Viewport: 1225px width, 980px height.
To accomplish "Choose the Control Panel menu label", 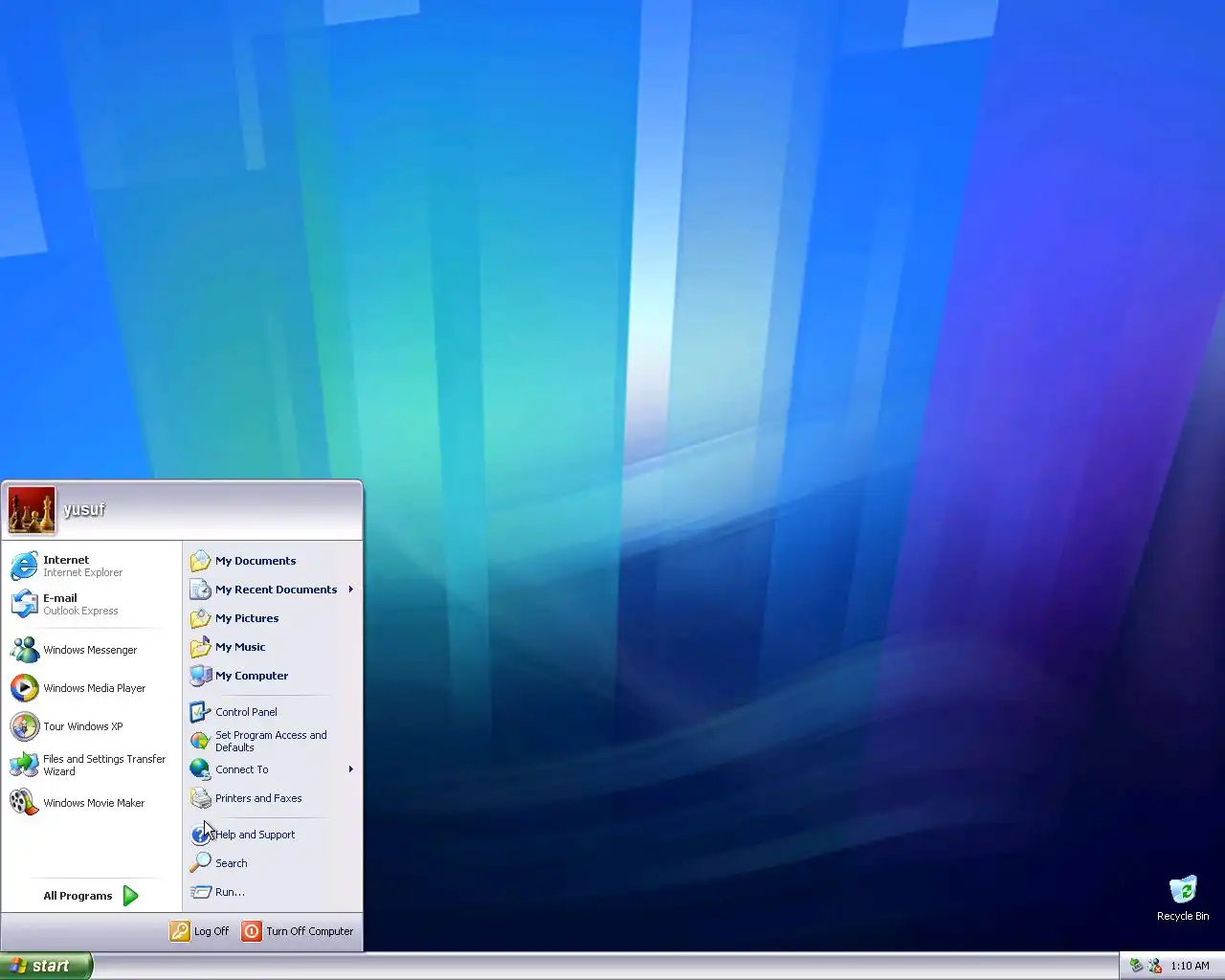I will (246, 712).
